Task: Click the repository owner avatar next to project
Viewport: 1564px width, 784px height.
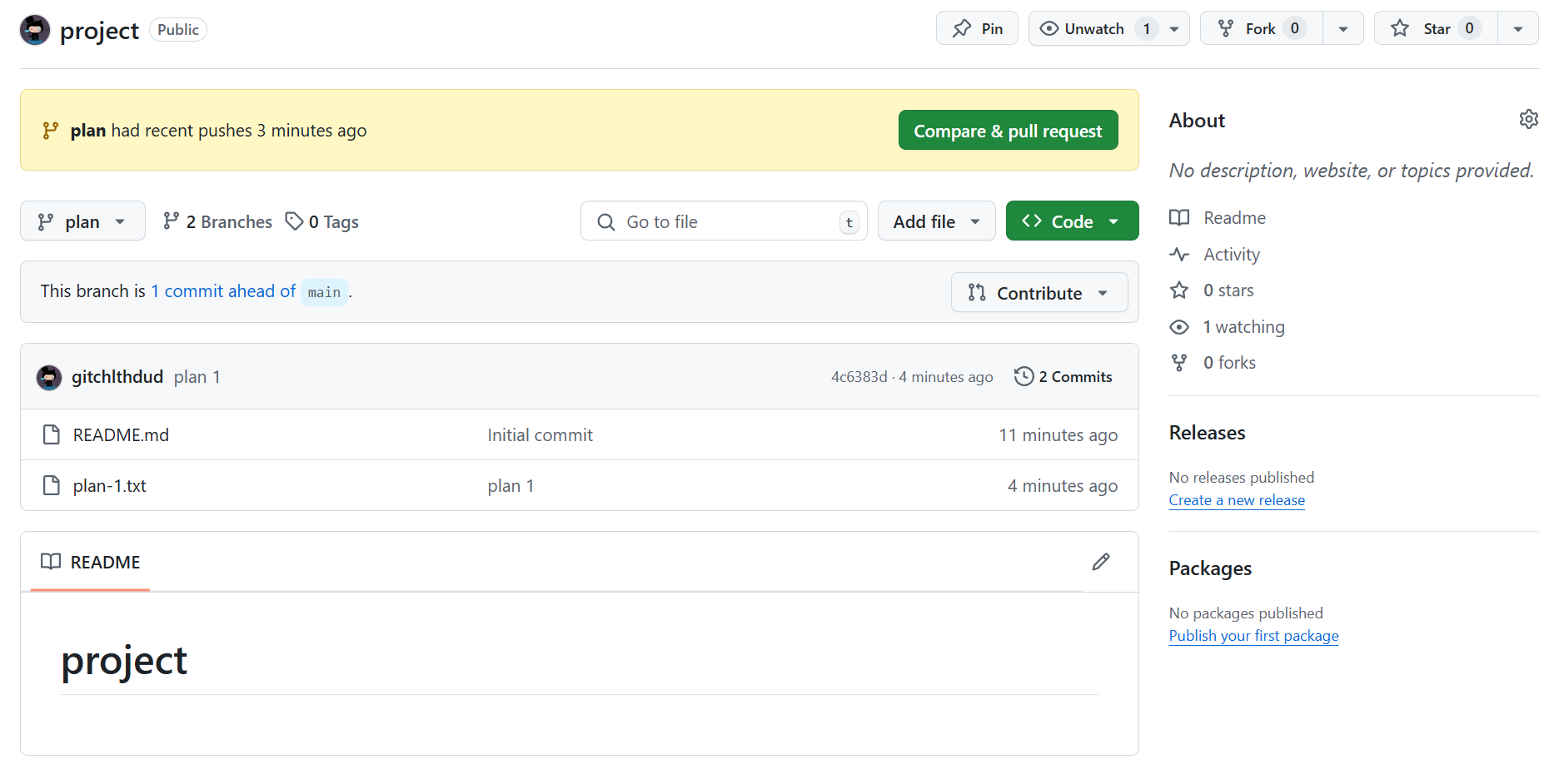Action: tap(35, 30)
